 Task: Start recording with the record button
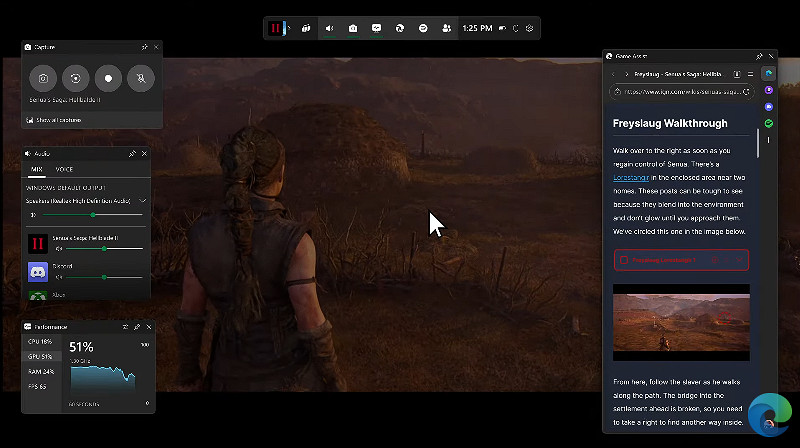(108, 78)
